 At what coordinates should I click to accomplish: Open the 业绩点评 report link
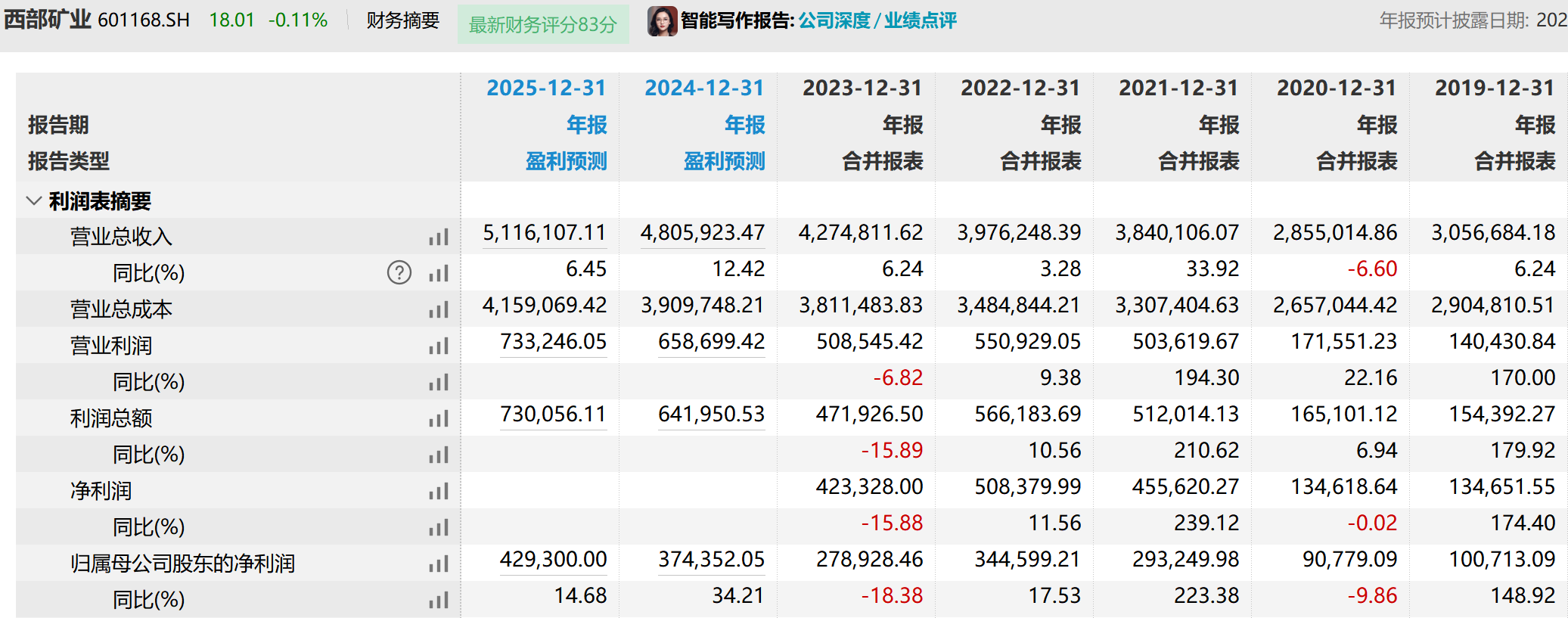click(921, 20)
